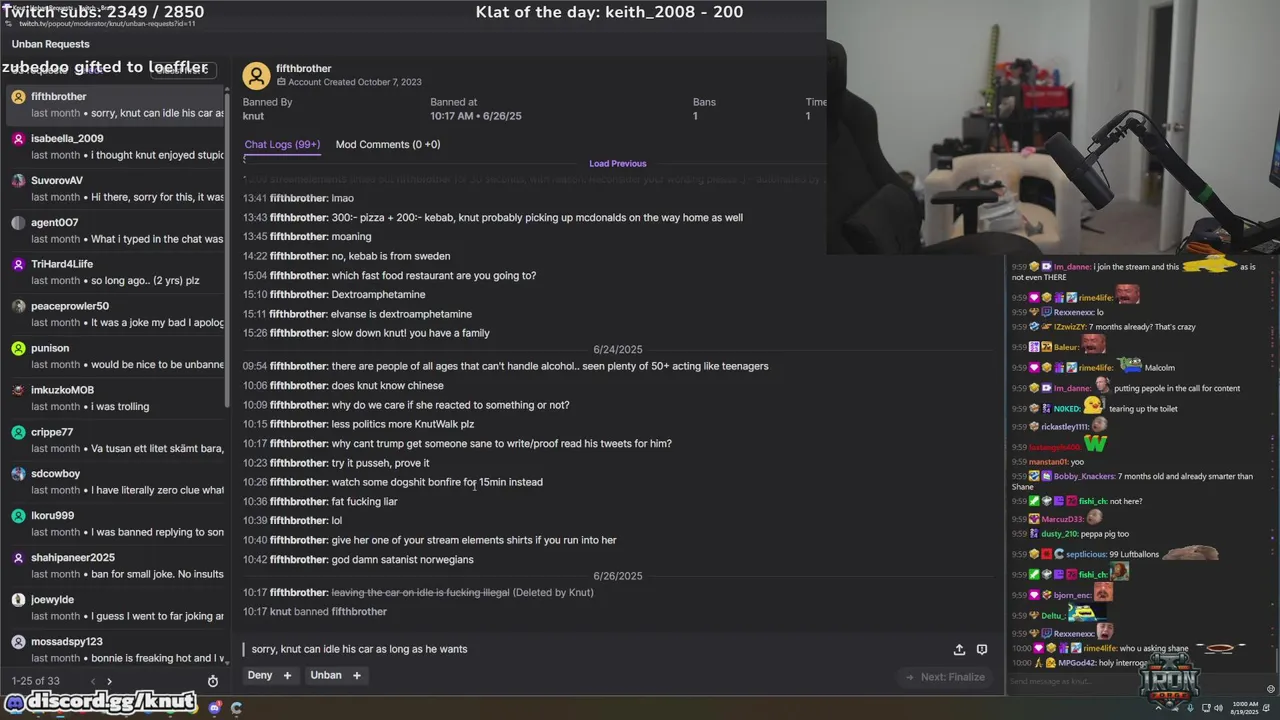Expand the Unban plus options
The height and width of the screenshot is (720, 1280).
pos(356,675)
